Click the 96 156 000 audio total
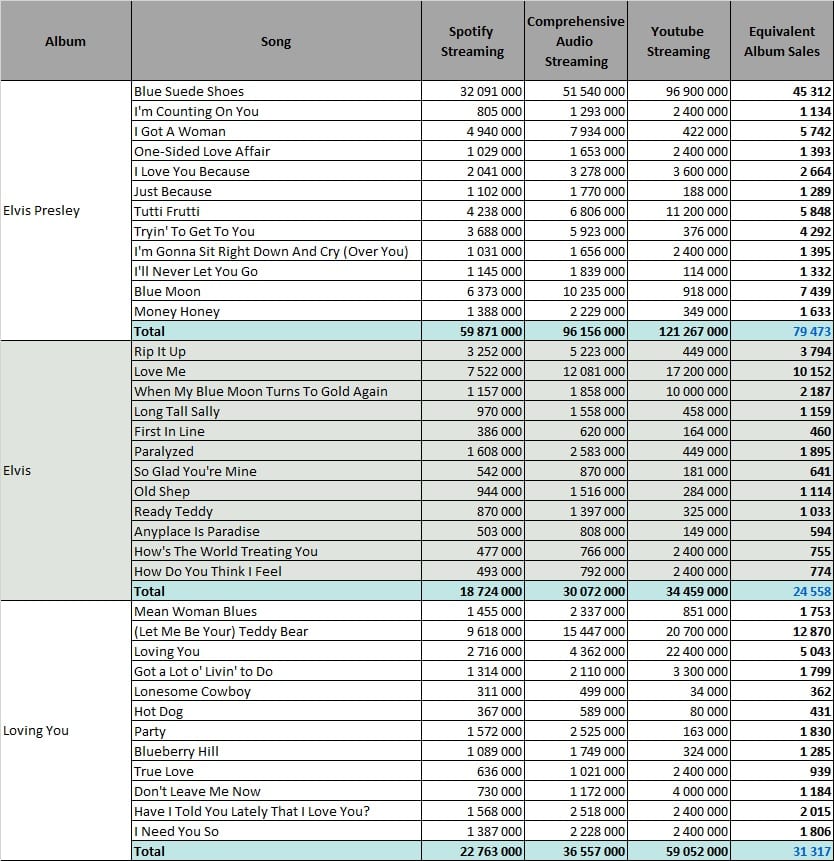Viewport: 834px width, 861px height. 576,331
